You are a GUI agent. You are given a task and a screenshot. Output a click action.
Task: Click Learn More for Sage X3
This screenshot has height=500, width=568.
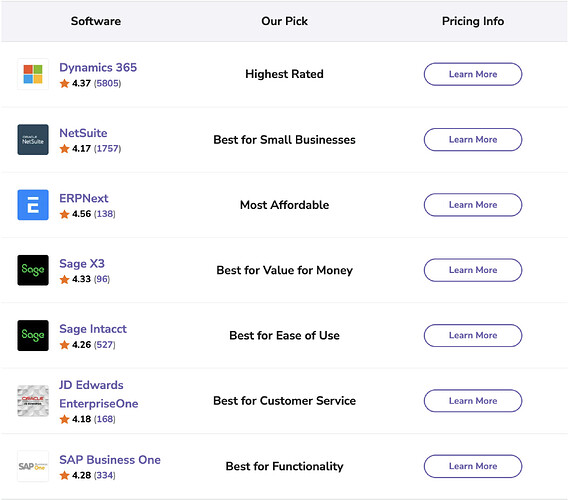(473, 270)
